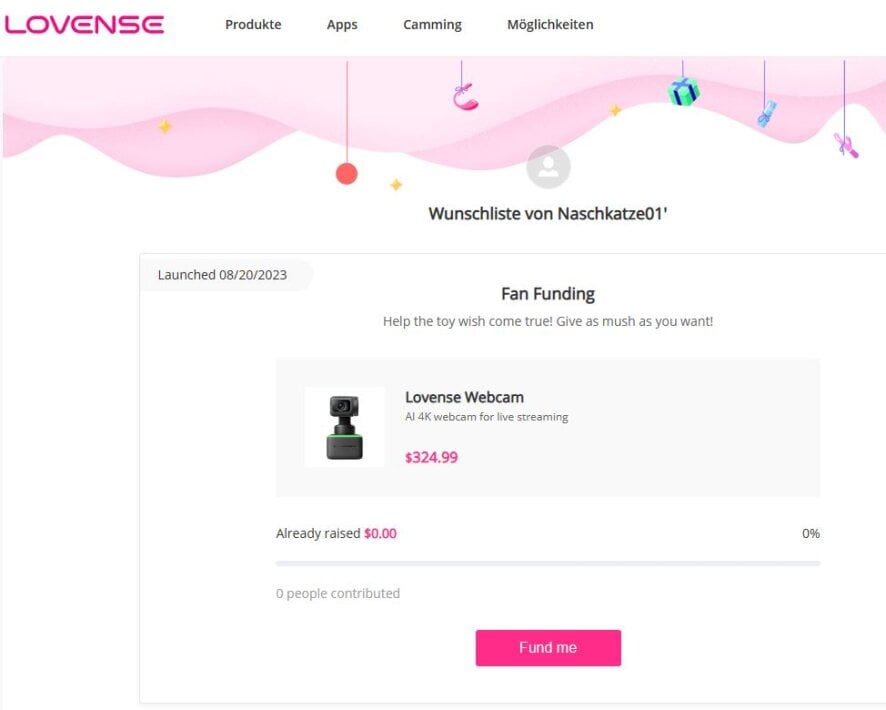Click the green gift box decoration

683,92
